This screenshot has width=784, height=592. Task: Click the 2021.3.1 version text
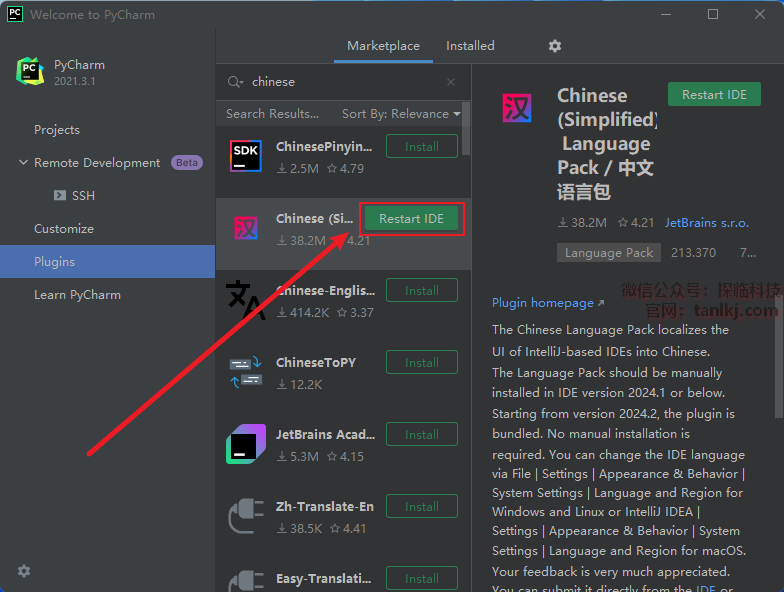[x=74, y=81]
